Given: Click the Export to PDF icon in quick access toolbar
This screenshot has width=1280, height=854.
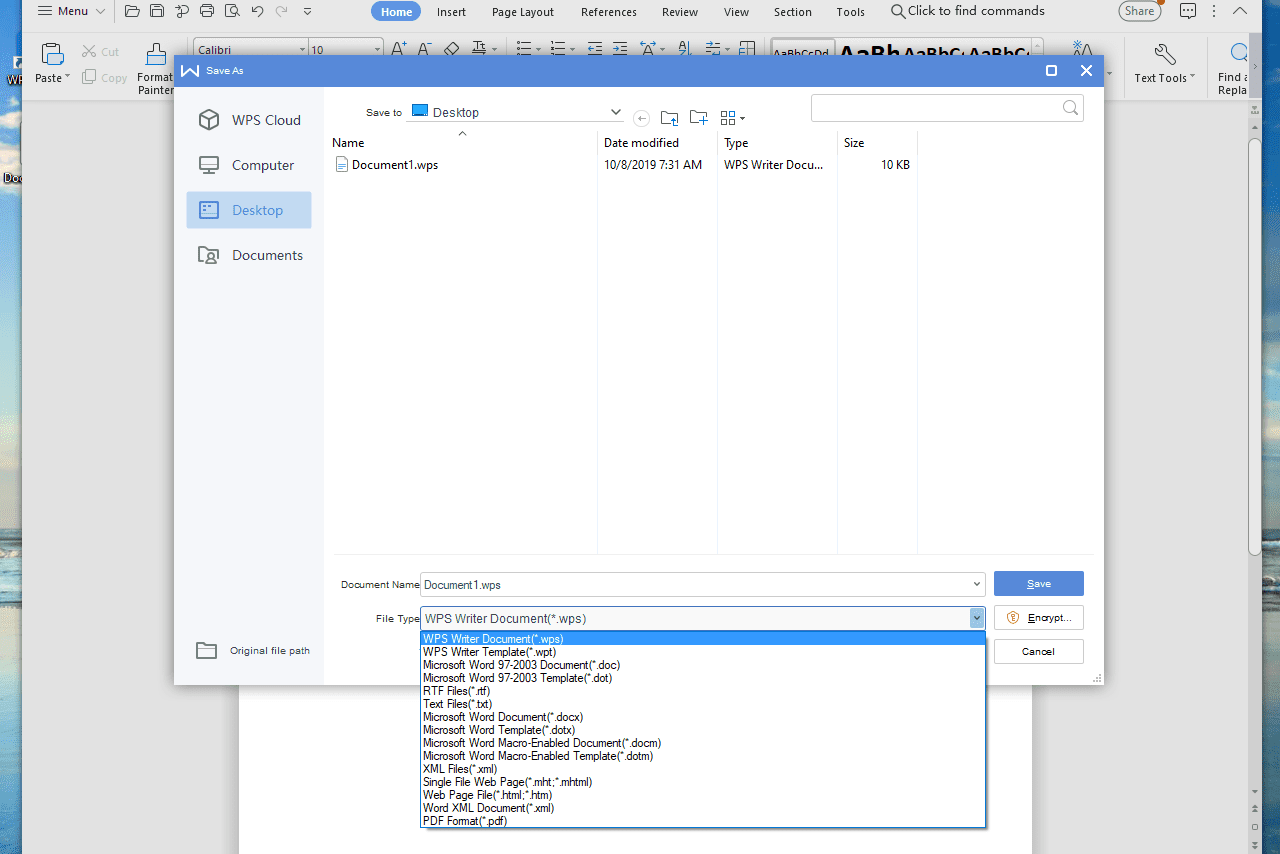Looking at the screenshot, I should [182, 12].
